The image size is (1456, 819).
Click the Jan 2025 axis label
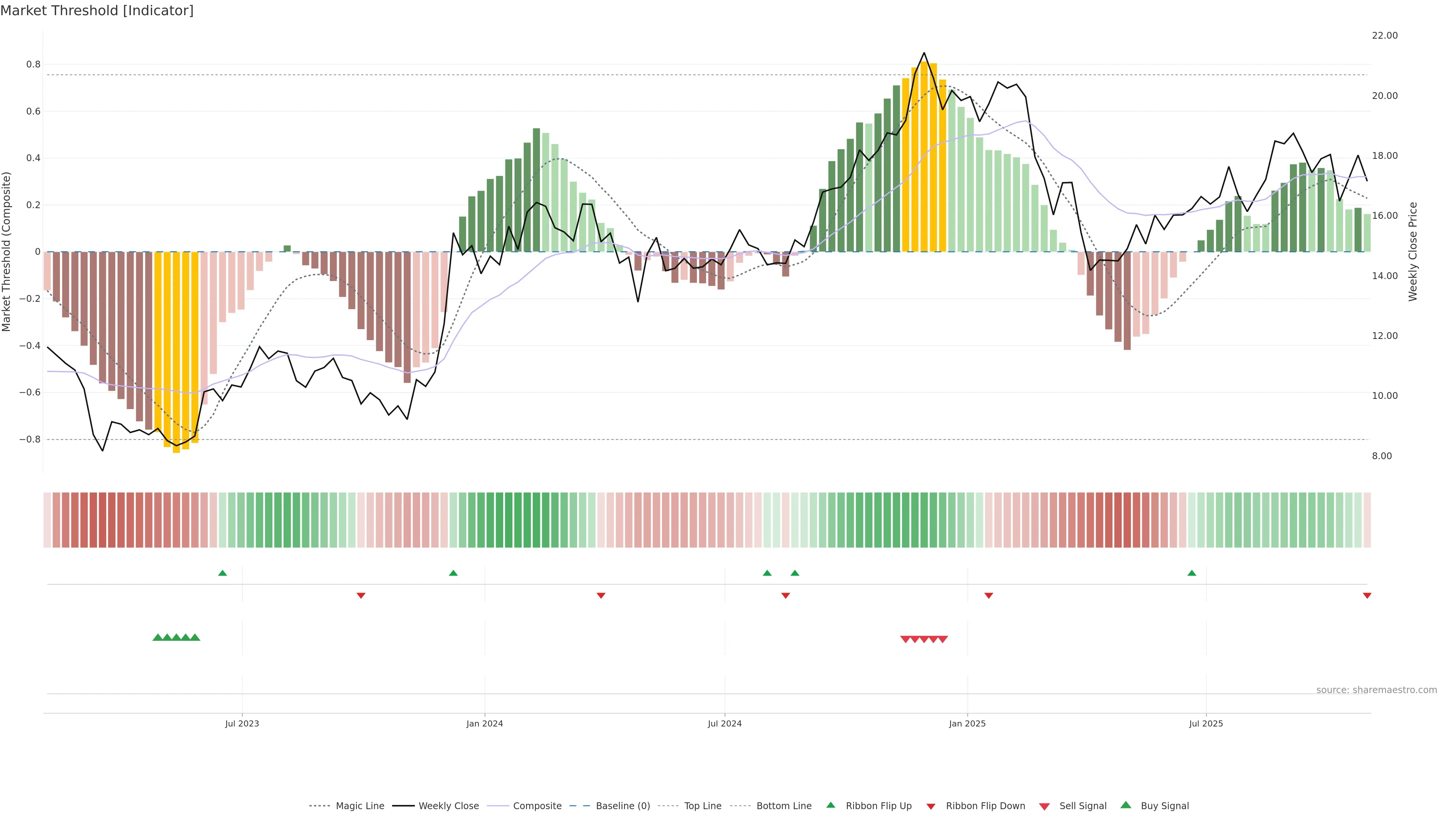(967, 723)
